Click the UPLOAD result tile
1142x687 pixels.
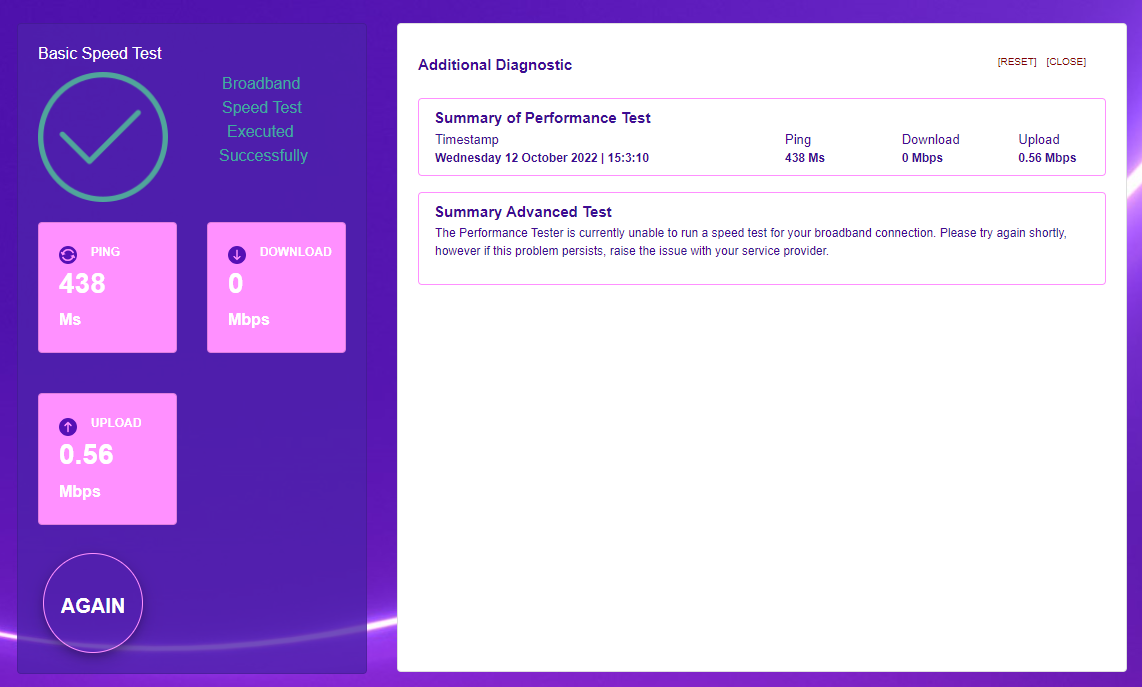[107, 459]
